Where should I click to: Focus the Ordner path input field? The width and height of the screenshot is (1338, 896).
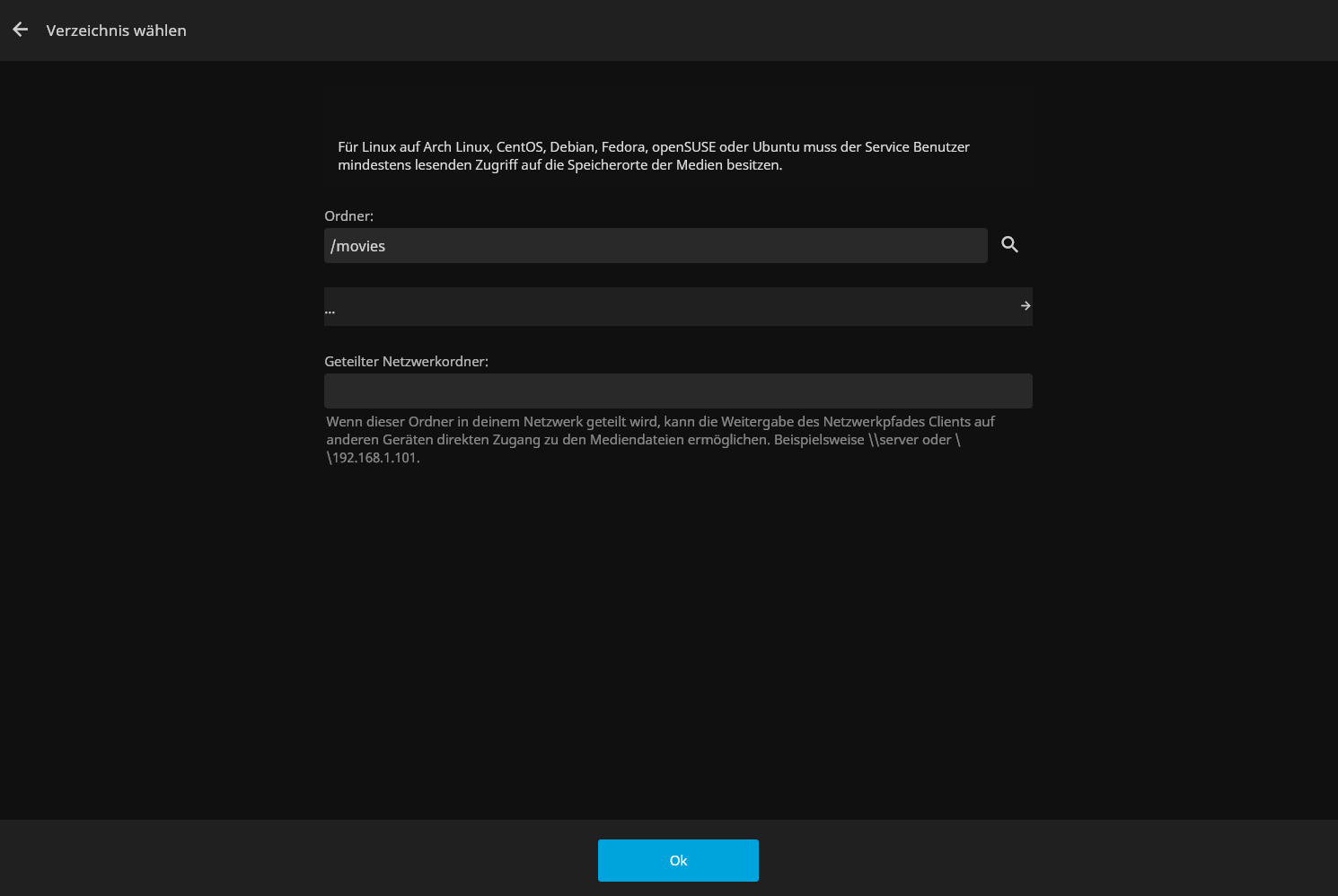point(656,246)
